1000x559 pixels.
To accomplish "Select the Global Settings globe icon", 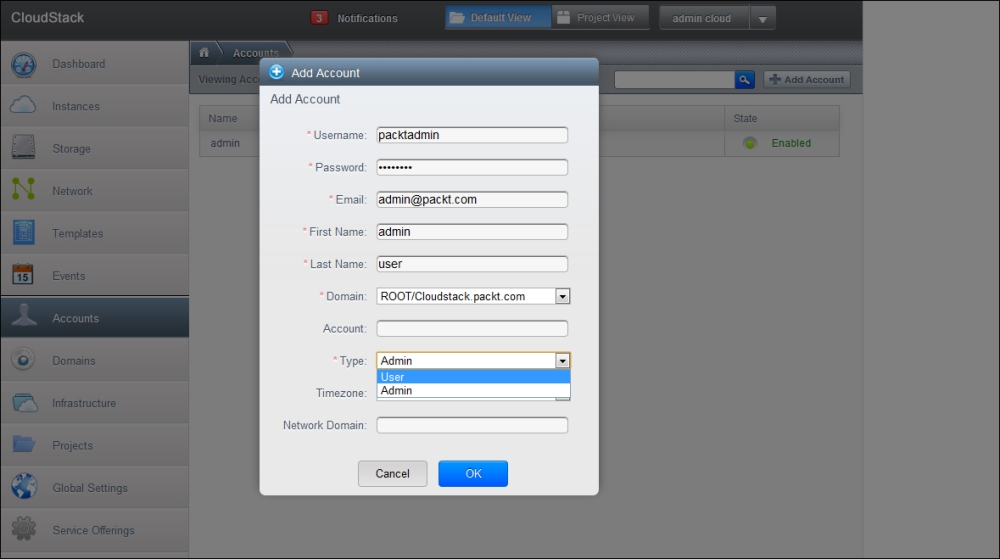I will (24, 487).
